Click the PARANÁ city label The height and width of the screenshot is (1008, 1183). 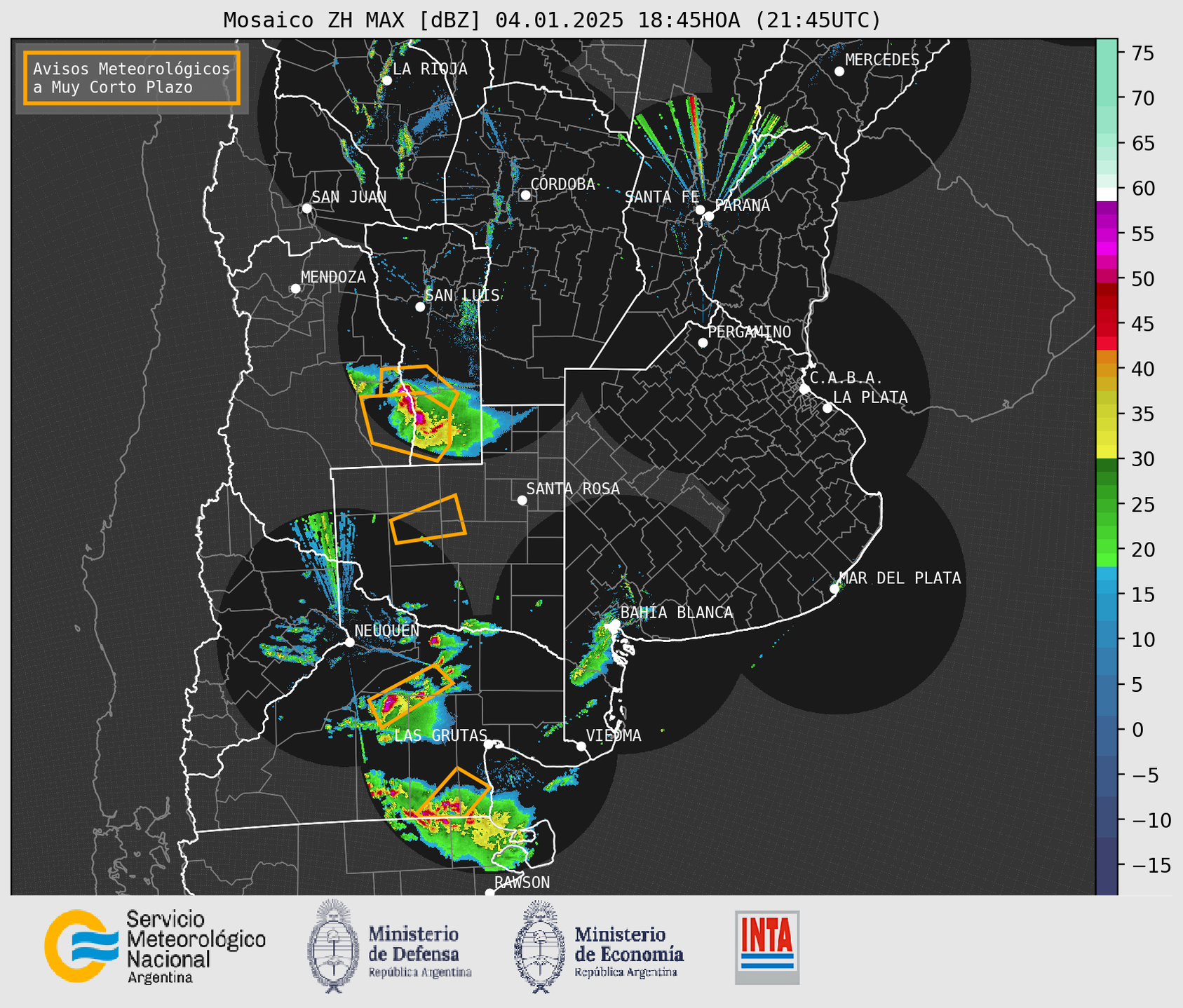[x=742, y=205]
